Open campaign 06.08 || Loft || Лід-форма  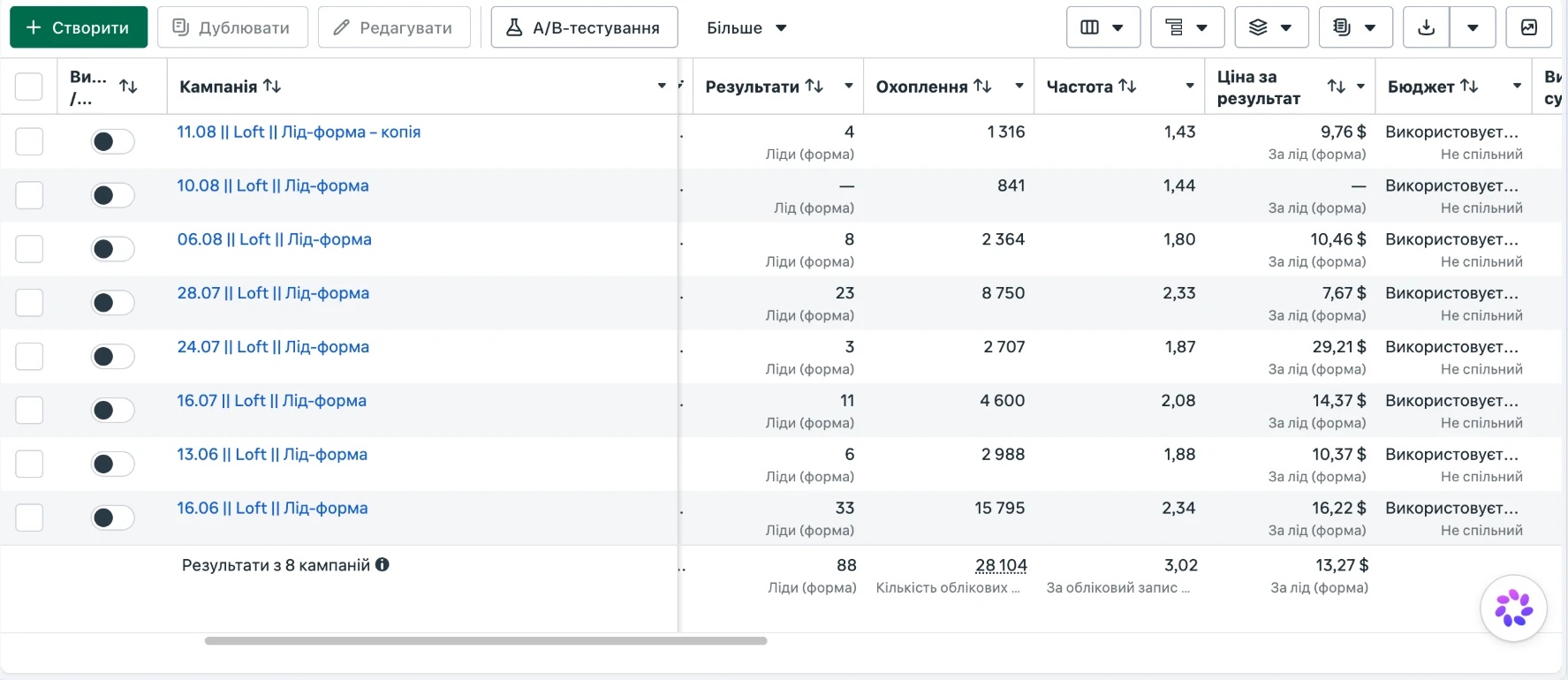[x=274, y=240]
